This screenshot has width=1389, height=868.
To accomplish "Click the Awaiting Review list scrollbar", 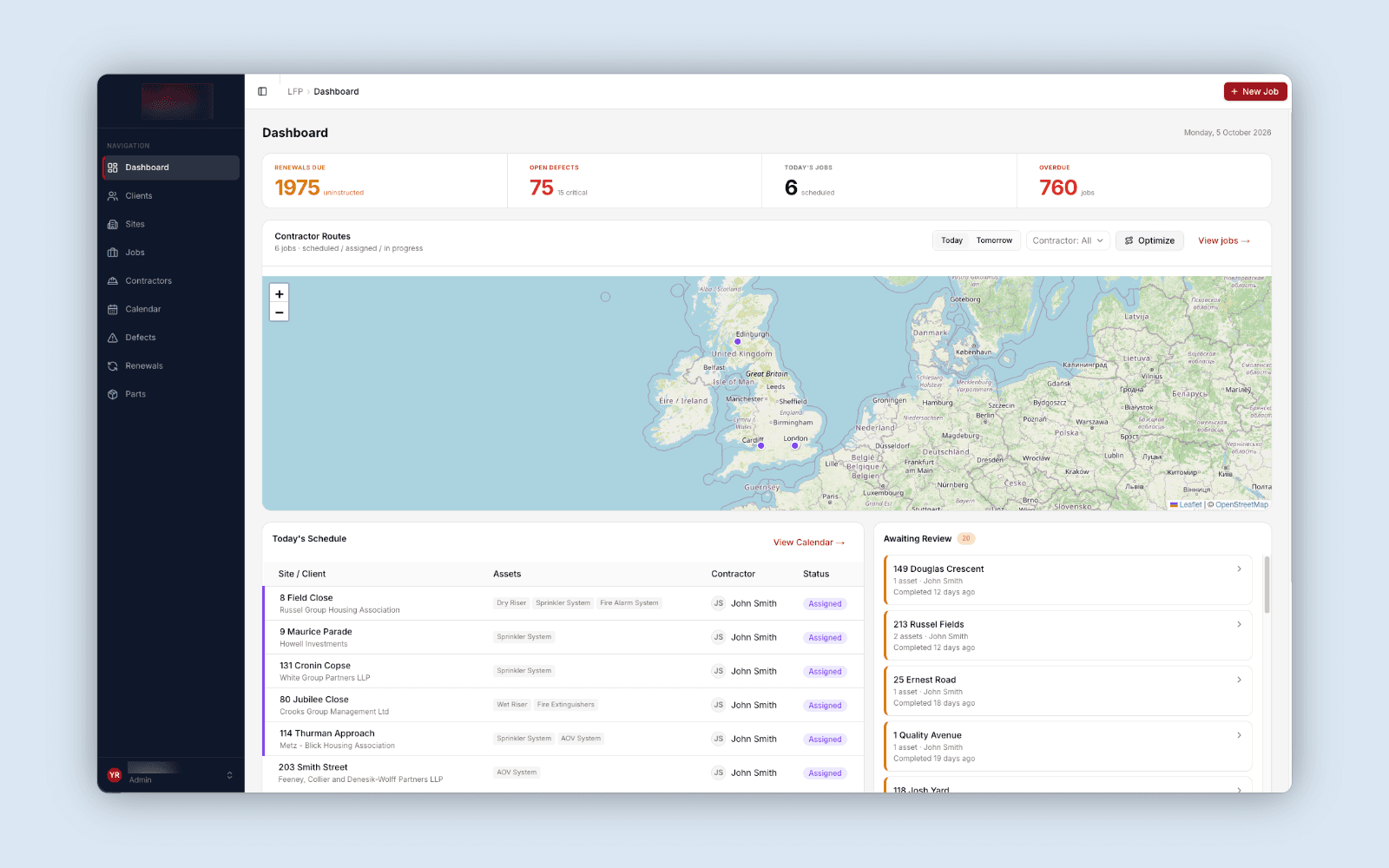I will tap(1267, 585).
